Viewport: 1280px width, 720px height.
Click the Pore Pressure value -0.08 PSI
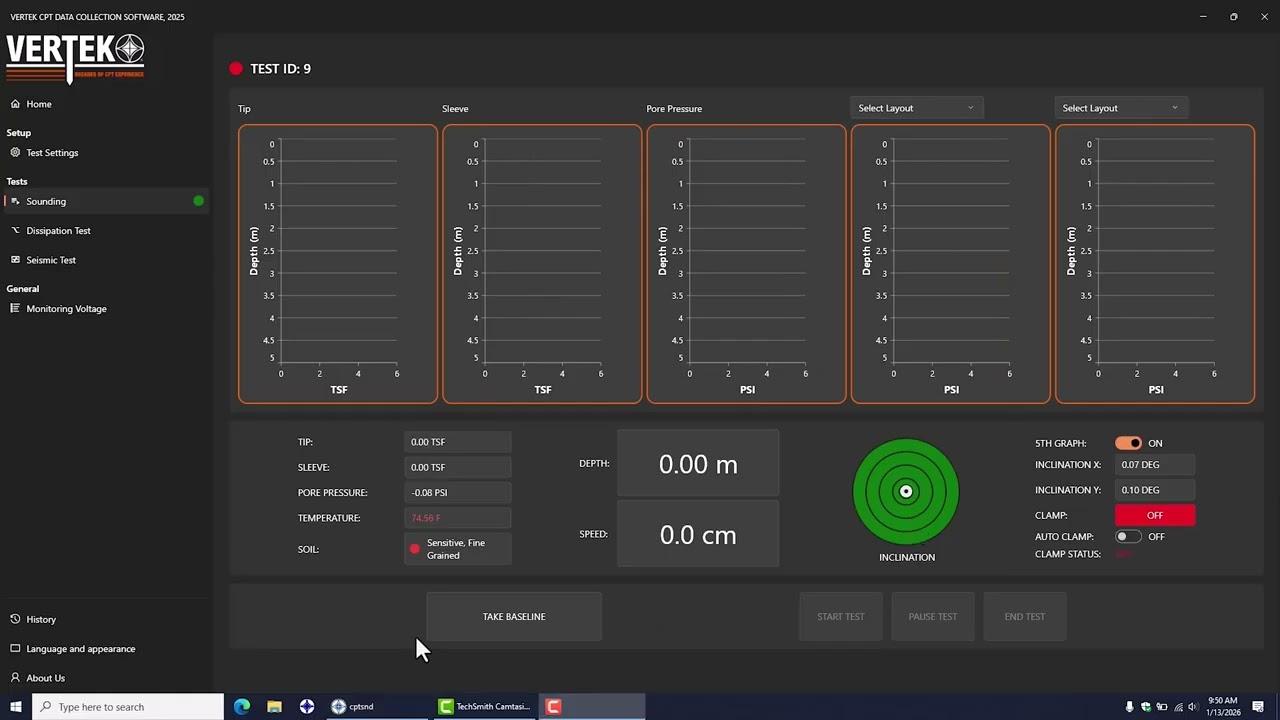pyautogui.click(x=458, y=492)
